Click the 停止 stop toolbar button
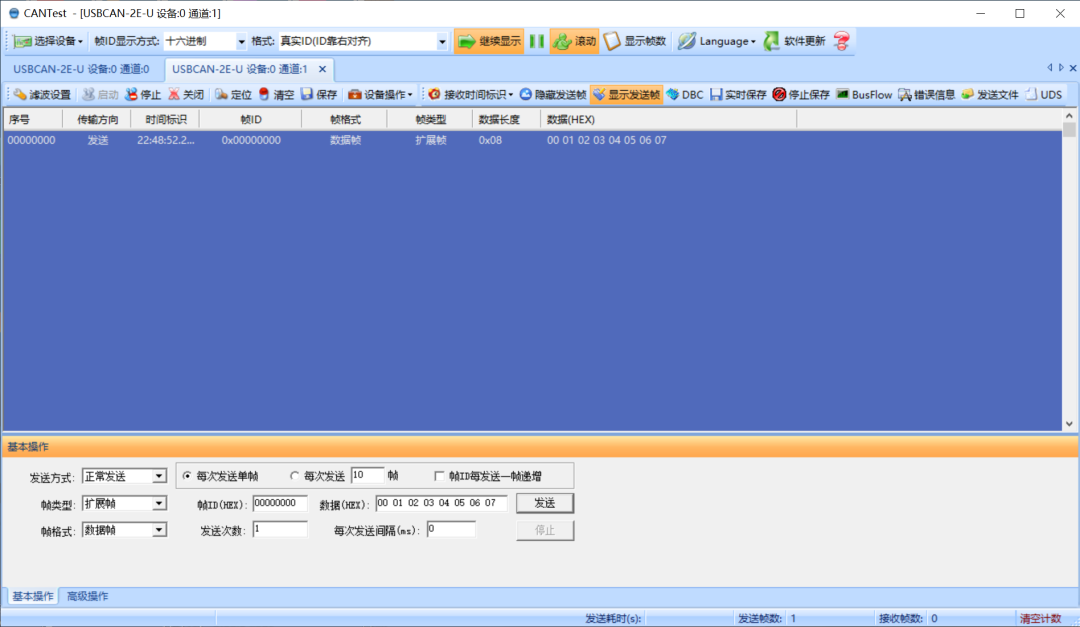The width and height of the screenshot is (1080, 627). coord(143,94)
